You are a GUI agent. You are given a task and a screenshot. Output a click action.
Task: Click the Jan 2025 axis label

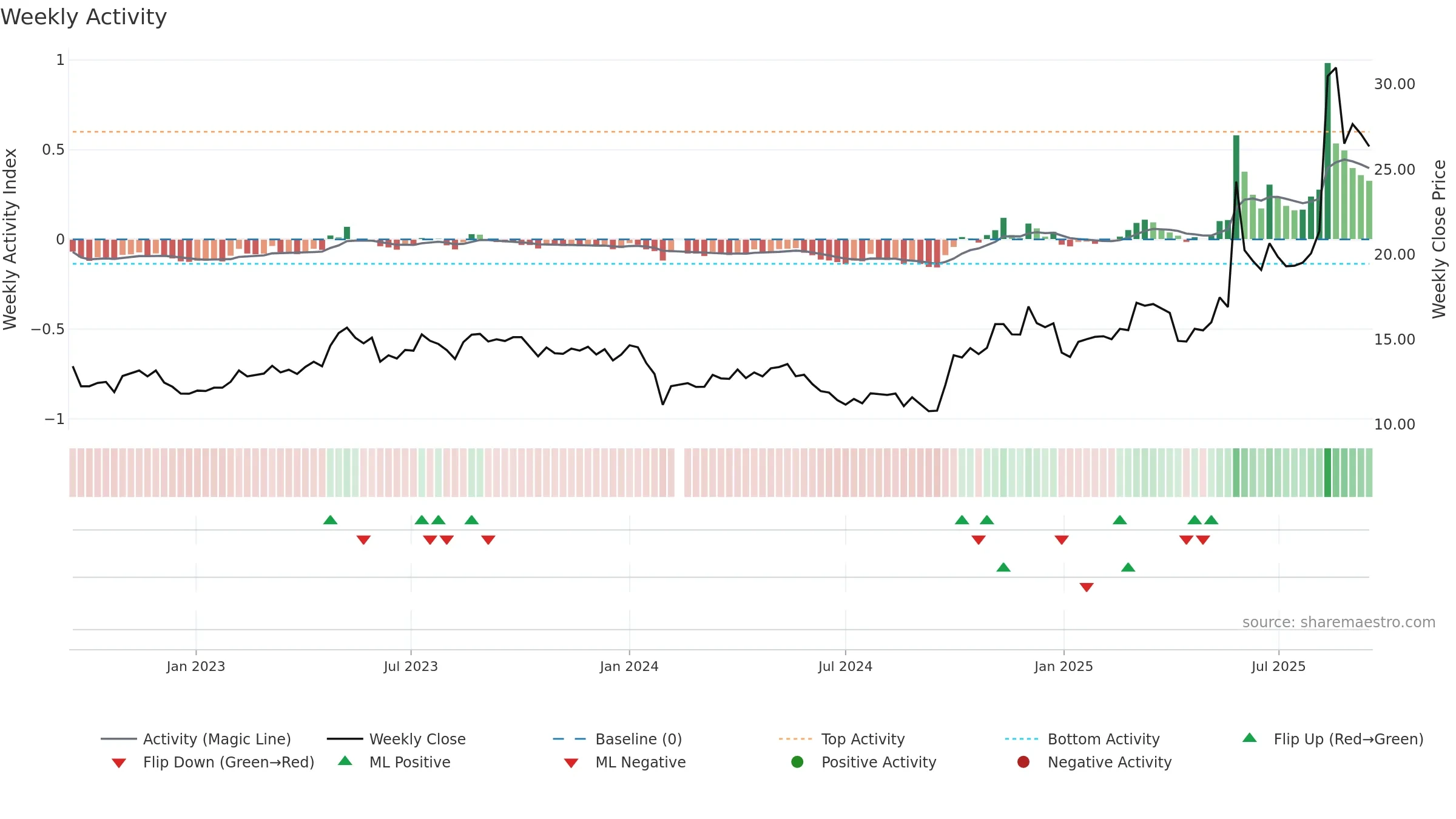click(1063, 666)
